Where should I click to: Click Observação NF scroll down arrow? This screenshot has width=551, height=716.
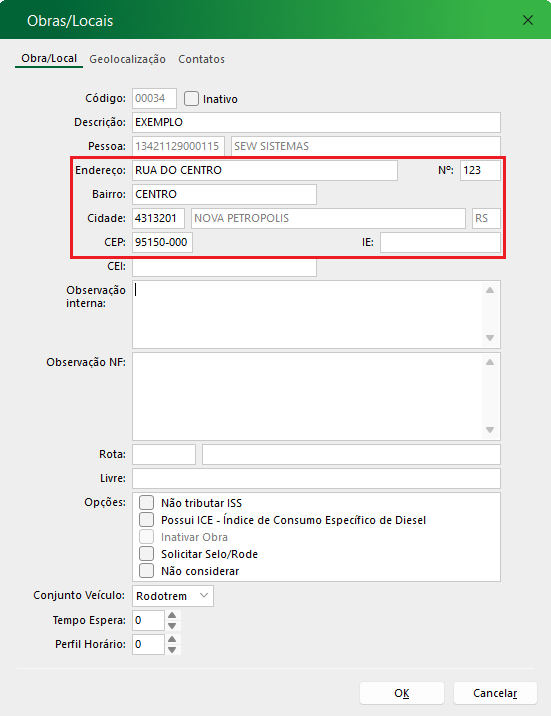click(490, 430)
